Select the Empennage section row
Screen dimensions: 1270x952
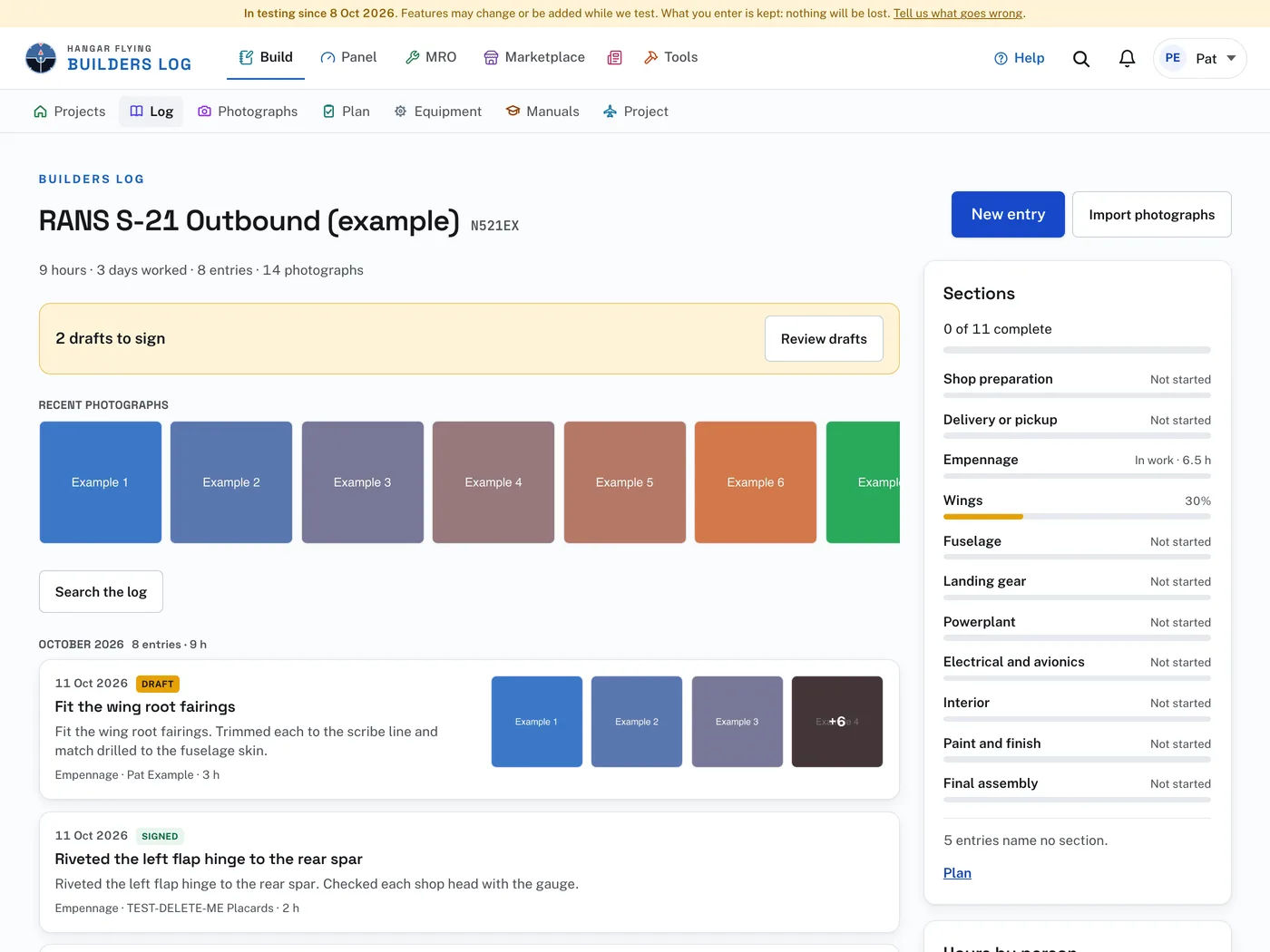point(1077,464)
